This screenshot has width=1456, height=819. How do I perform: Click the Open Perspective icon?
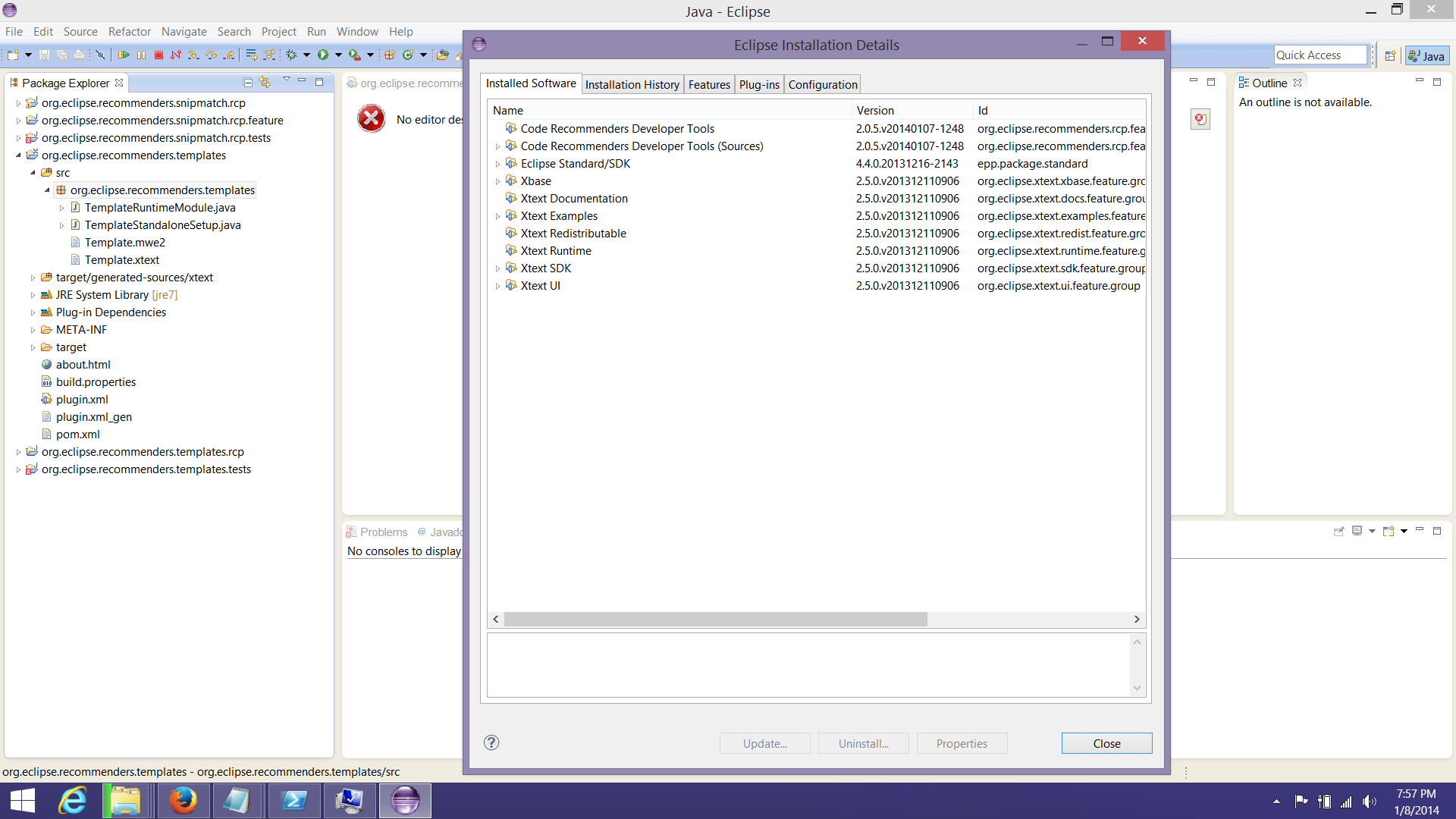[1390, 55]
